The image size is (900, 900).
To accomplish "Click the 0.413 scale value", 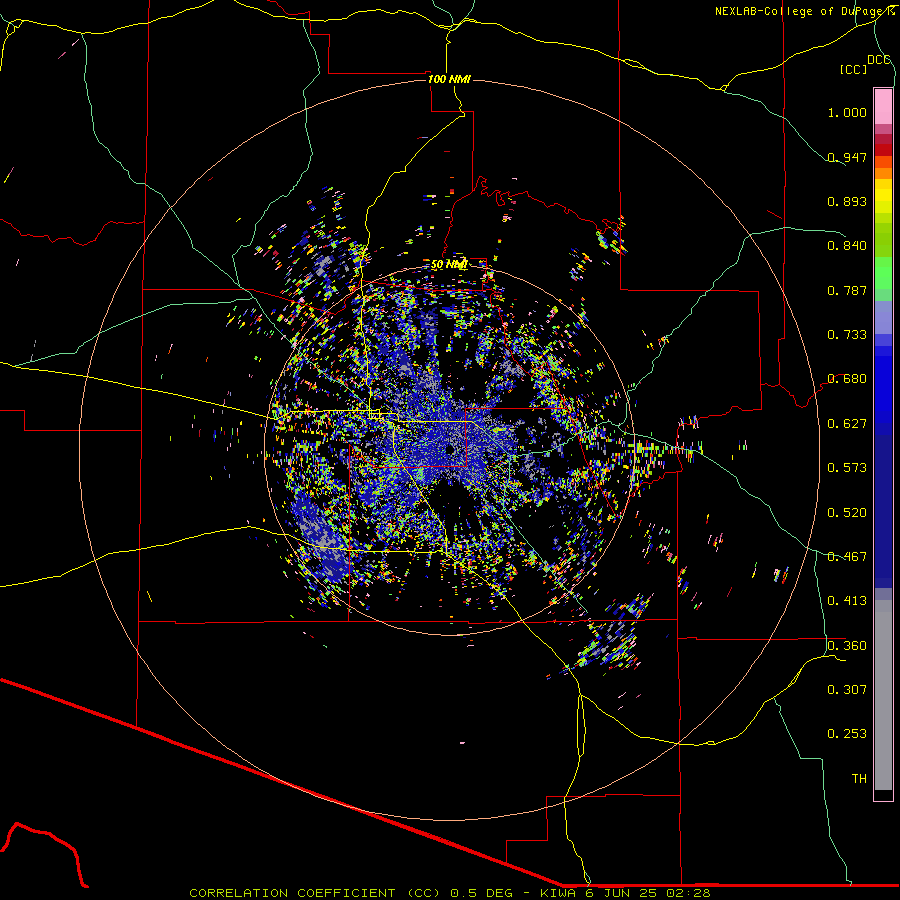I will click(847, 601).
